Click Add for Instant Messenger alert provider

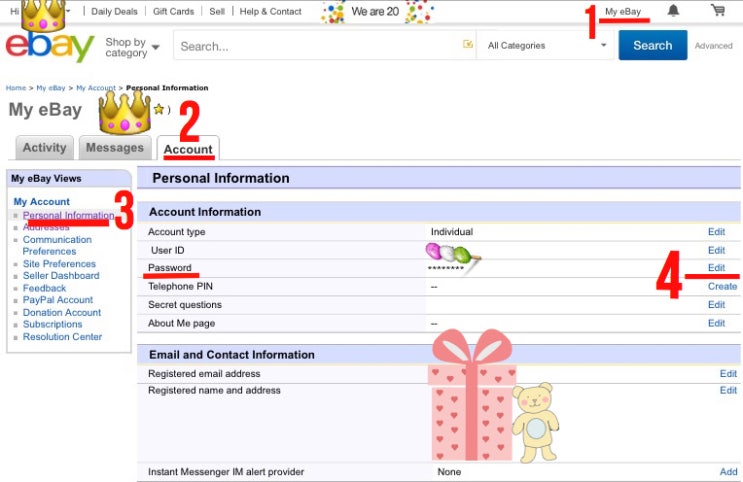click(x=728, y=471)
